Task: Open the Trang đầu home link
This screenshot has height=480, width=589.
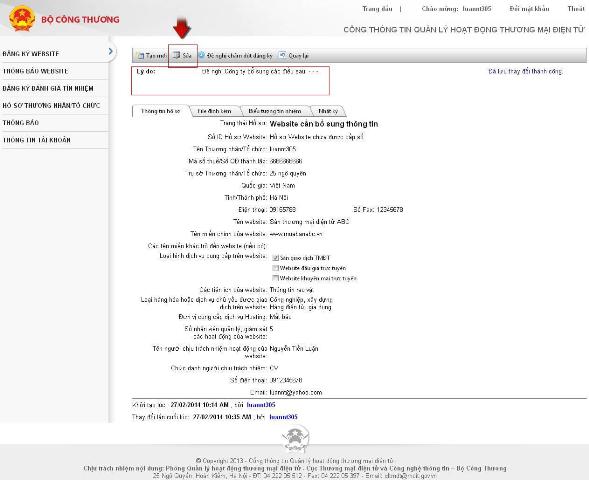Action: pos(377,9)
